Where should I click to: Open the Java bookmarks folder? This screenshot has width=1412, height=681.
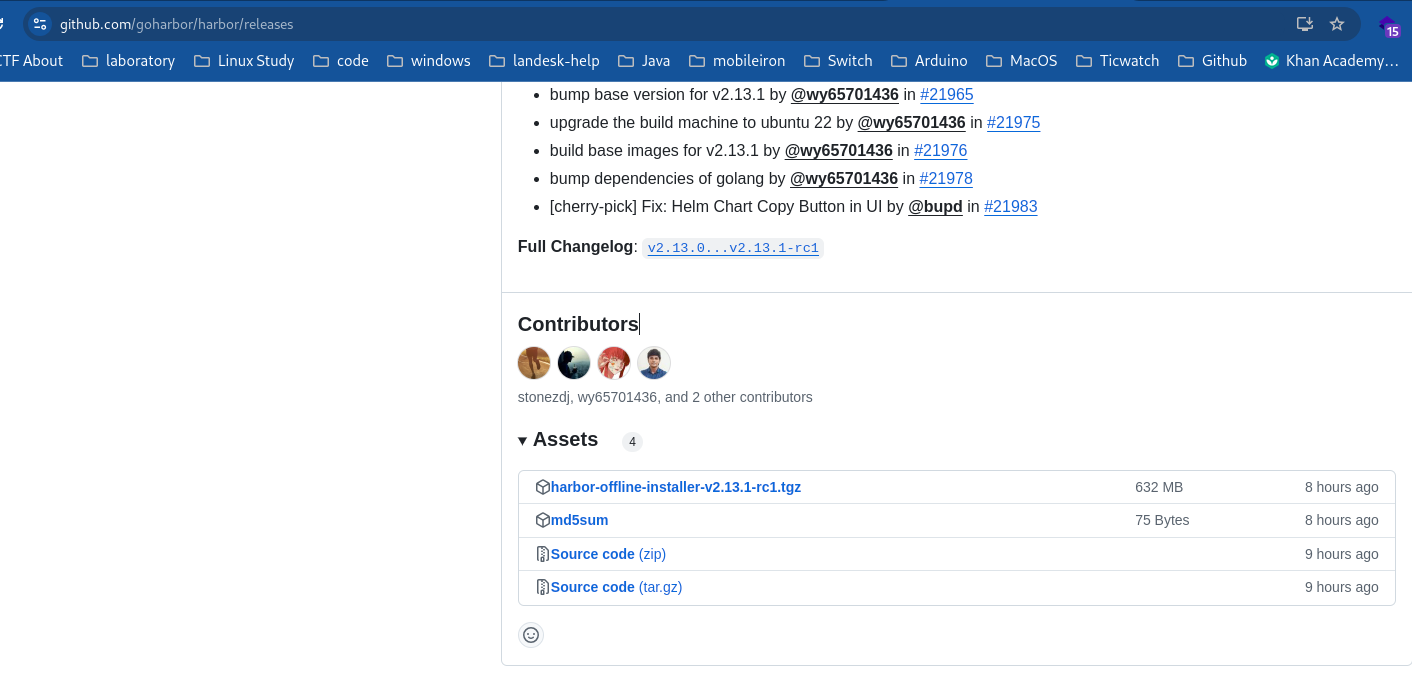tap(644, 61)
